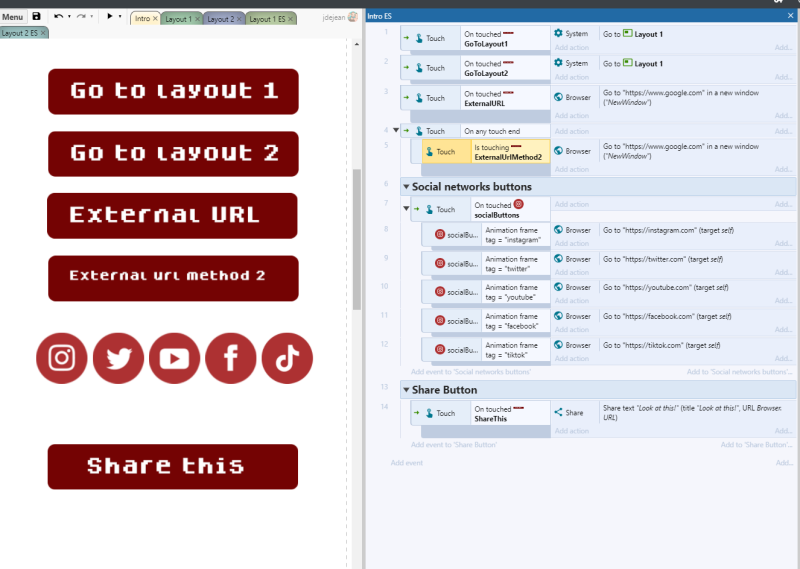800x569 pixels.
Task: Click System gear icon in event 1
Action: click(558, 33)
